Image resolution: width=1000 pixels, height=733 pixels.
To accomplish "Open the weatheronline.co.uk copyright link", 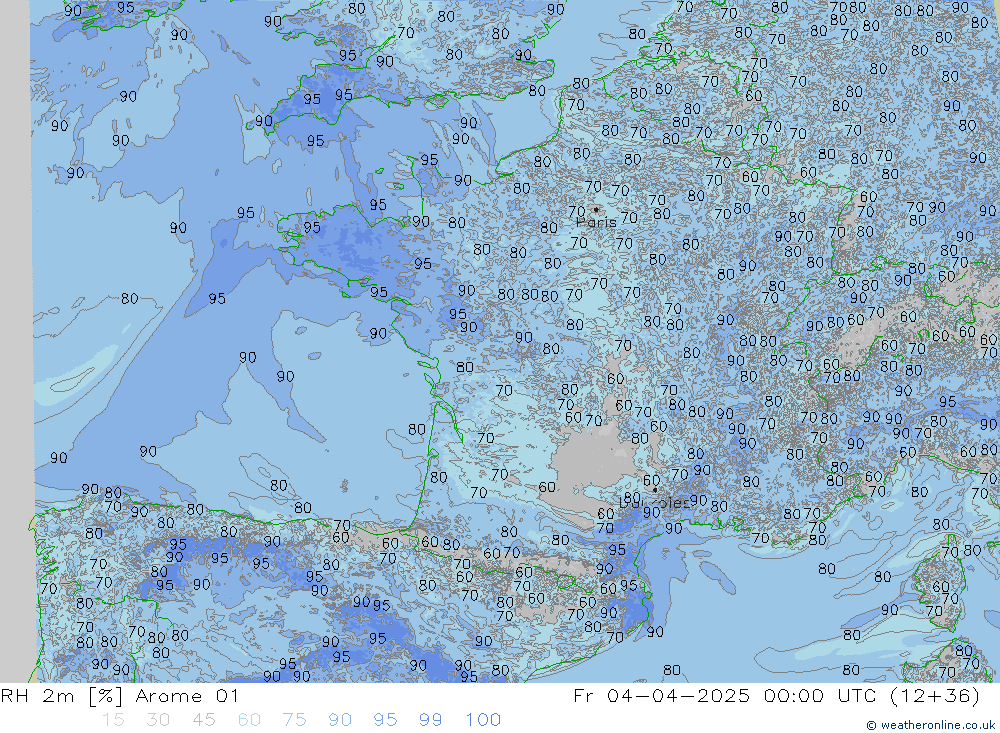I will point(930,725).
